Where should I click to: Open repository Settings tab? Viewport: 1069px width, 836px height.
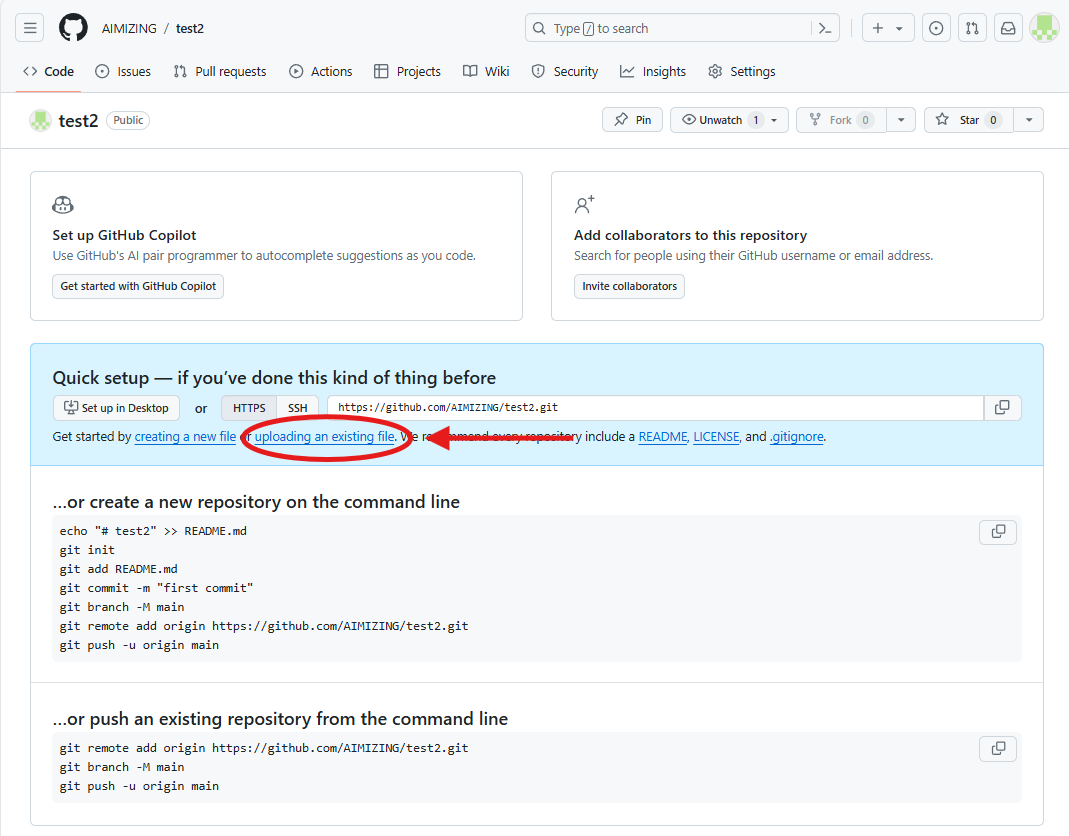(x=742, y=72)
